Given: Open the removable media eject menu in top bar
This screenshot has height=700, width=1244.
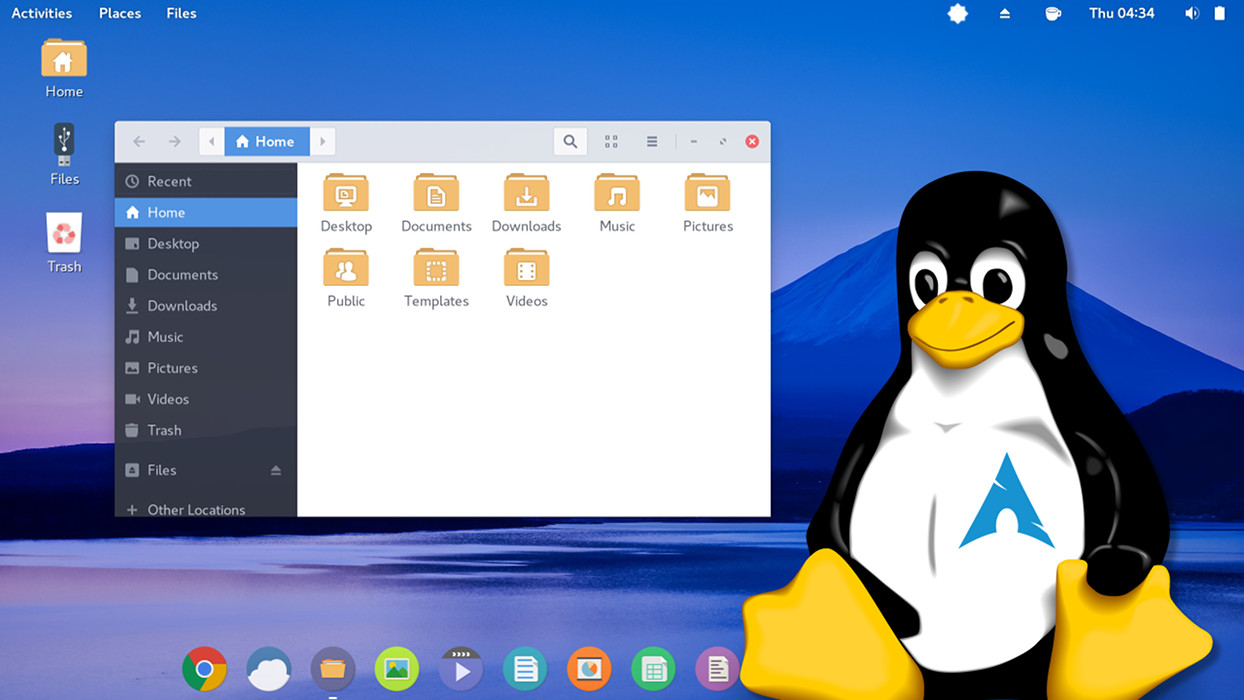Looking at the screenshot, I should tap(1005, 13).
